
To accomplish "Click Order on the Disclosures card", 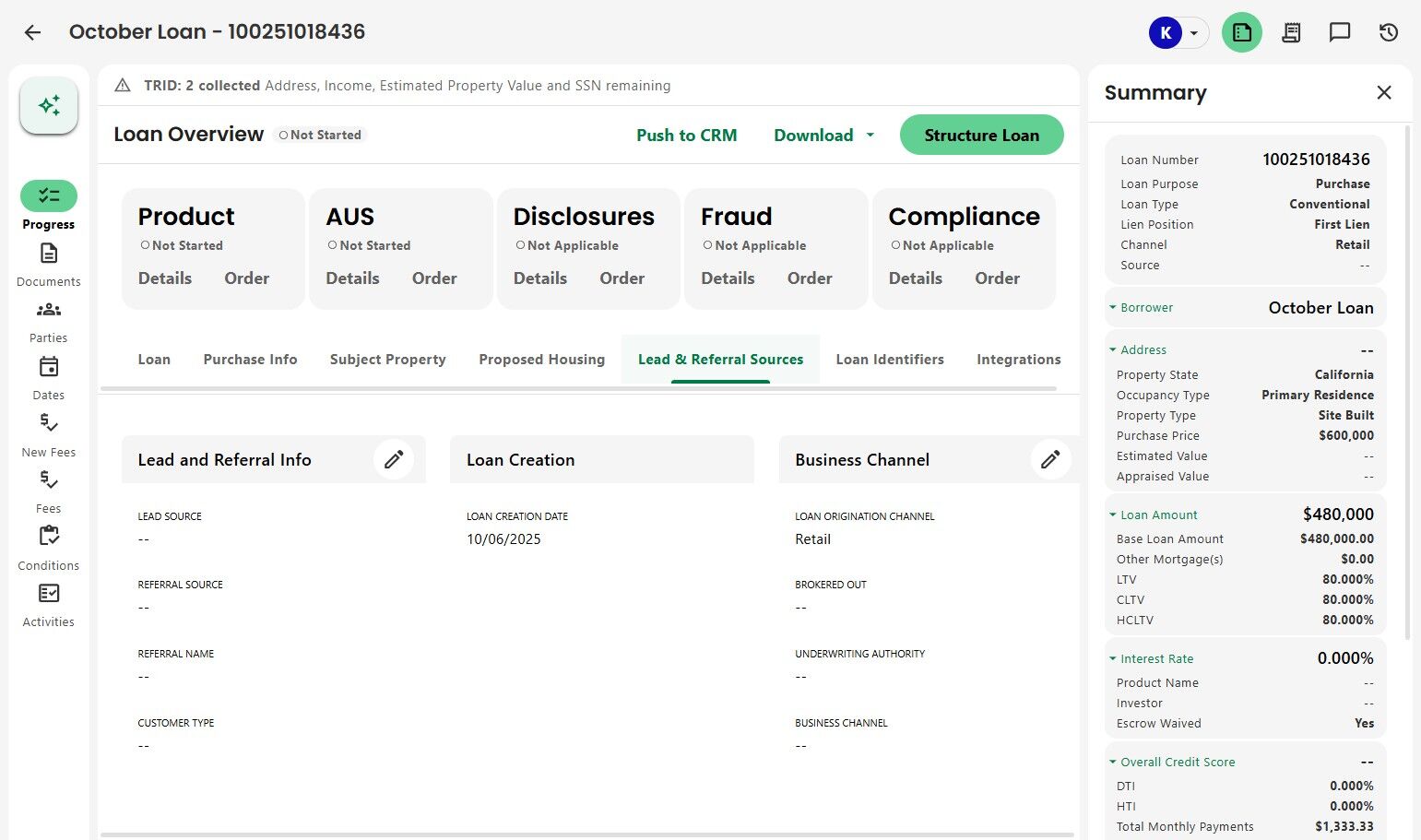I will coord(622,278).
